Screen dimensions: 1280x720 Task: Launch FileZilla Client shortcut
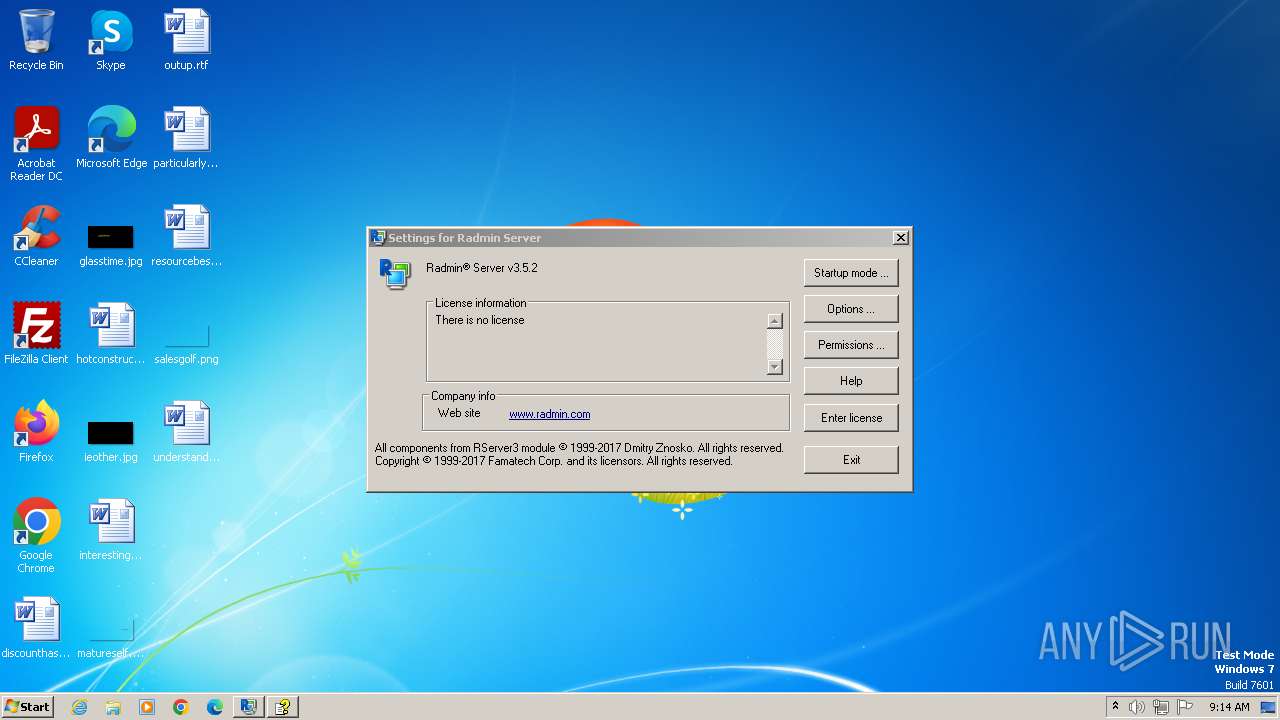click(36, 334)
